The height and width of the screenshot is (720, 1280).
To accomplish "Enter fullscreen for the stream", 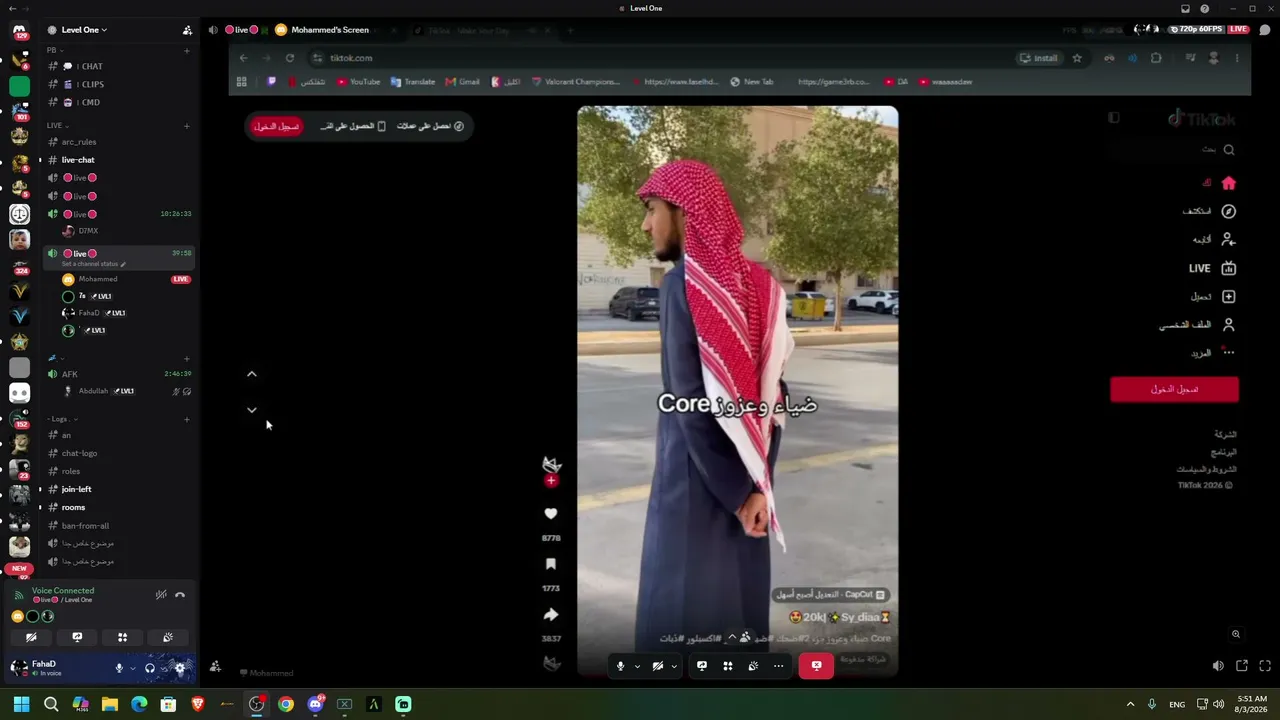I will click(1265, 666).
